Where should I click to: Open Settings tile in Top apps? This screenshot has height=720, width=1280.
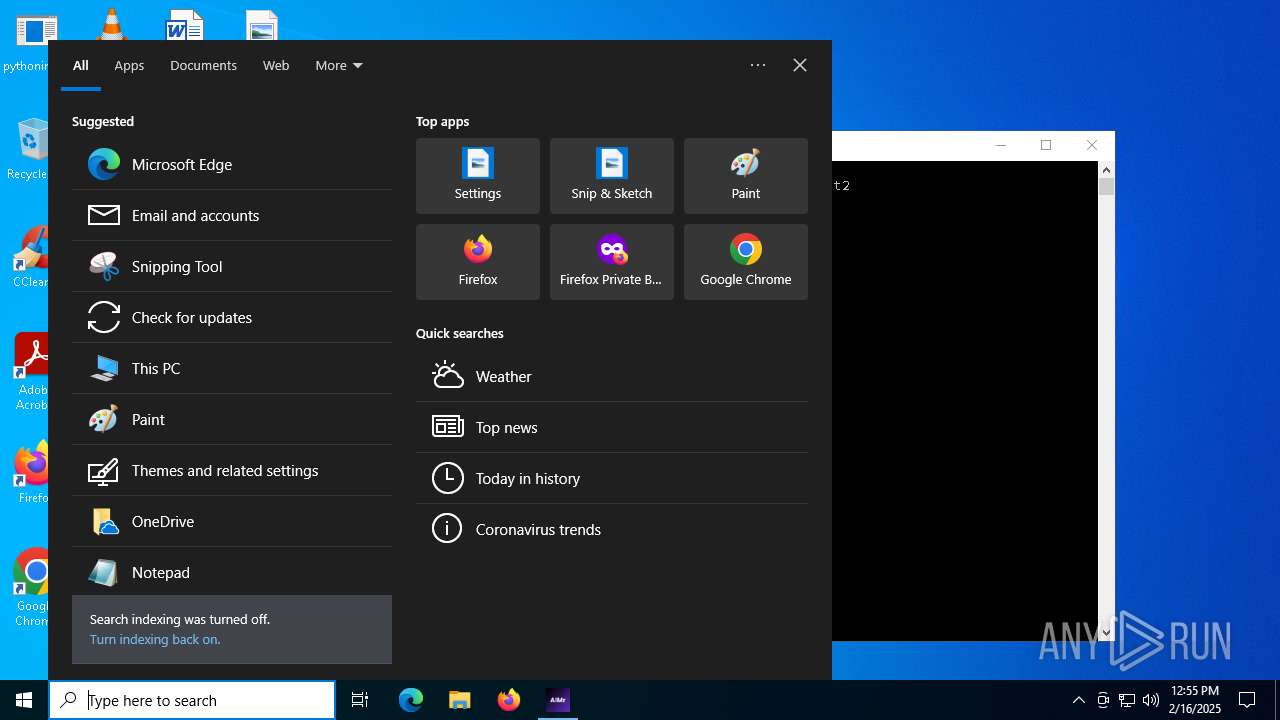(x=478, y=176)
